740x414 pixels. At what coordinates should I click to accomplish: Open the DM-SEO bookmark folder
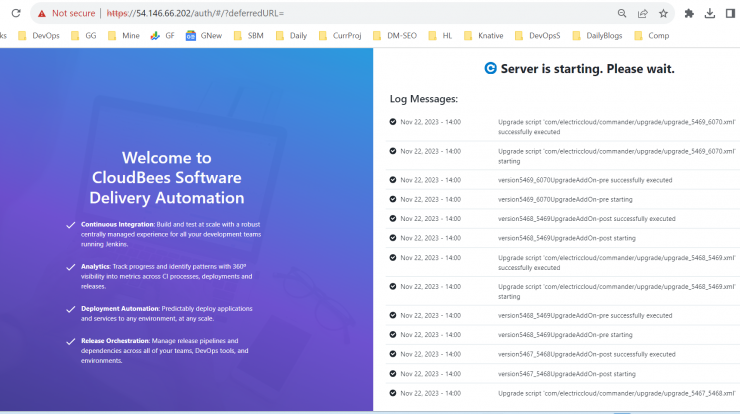(395, 36)
